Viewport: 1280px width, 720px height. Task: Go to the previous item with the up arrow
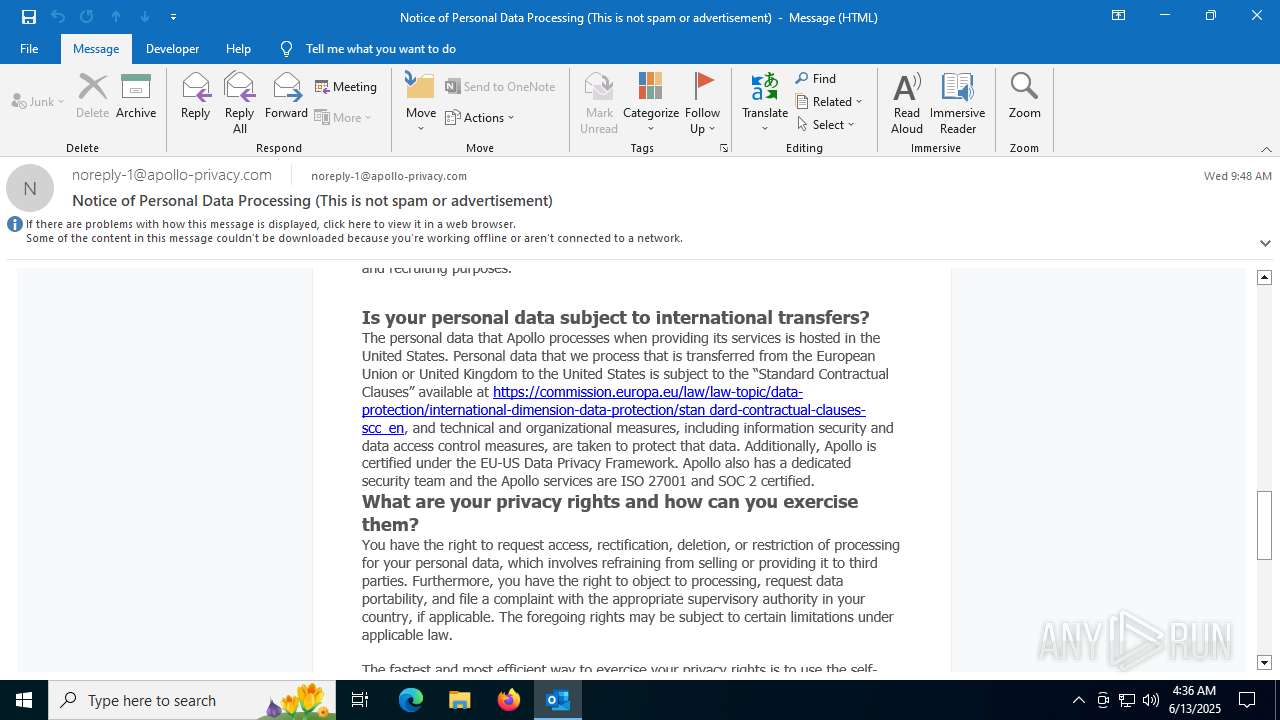[x=116, y=17]
